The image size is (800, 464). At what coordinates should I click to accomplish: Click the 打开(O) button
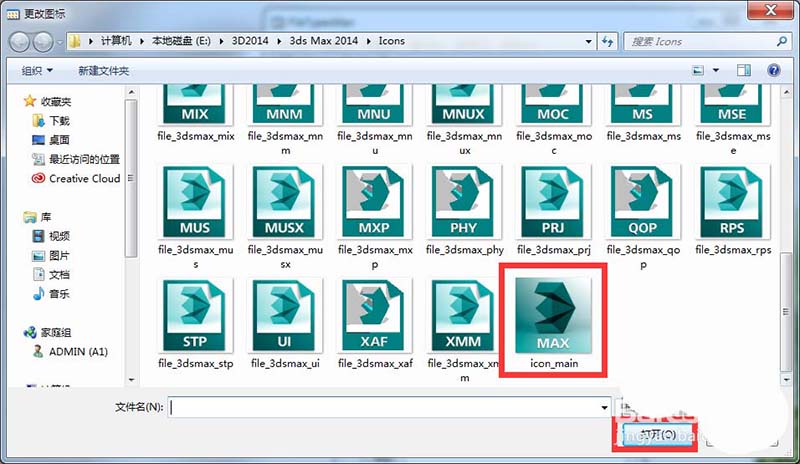(658, 435)
